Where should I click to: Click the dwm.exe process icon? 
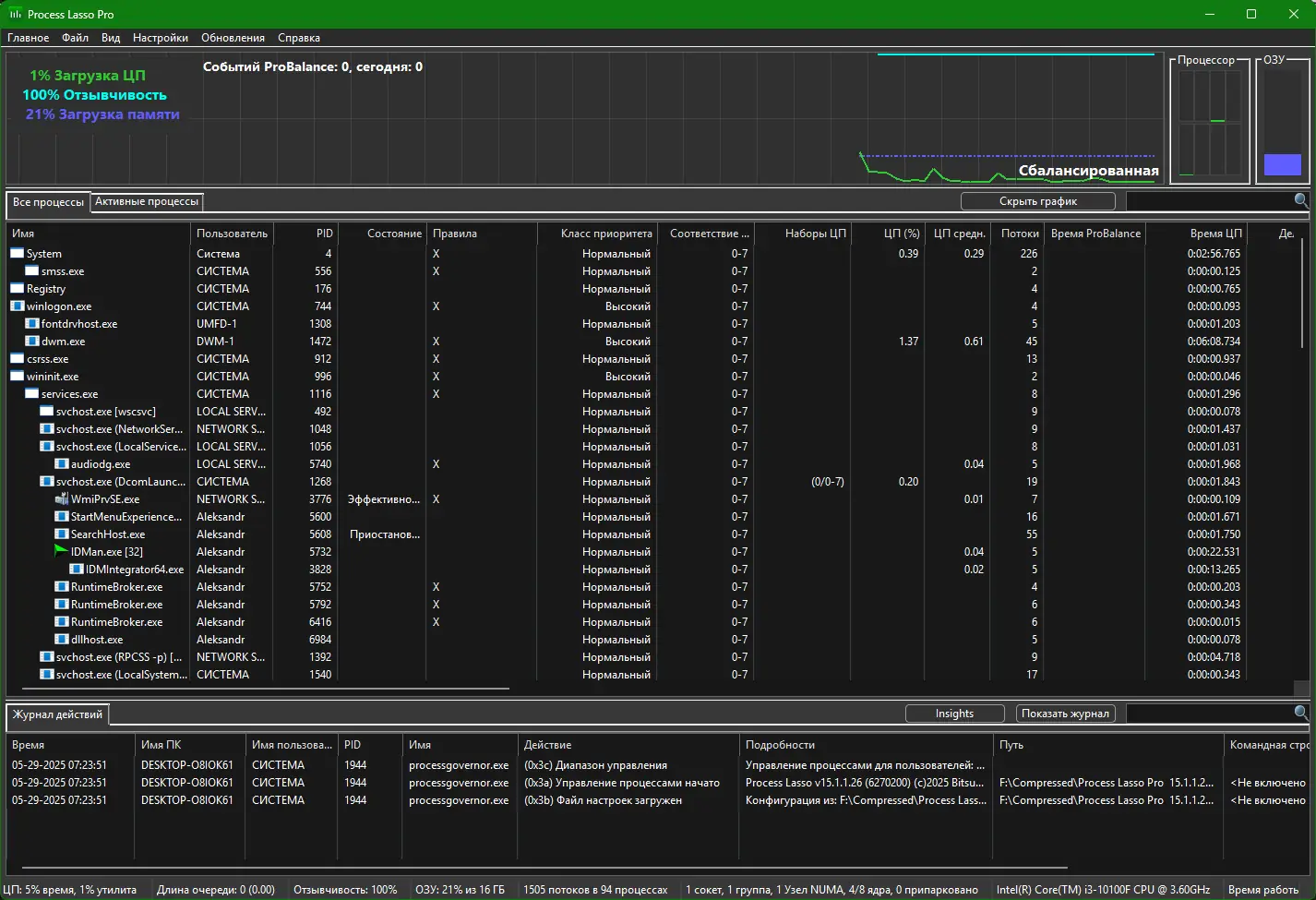tap(32, 341)
